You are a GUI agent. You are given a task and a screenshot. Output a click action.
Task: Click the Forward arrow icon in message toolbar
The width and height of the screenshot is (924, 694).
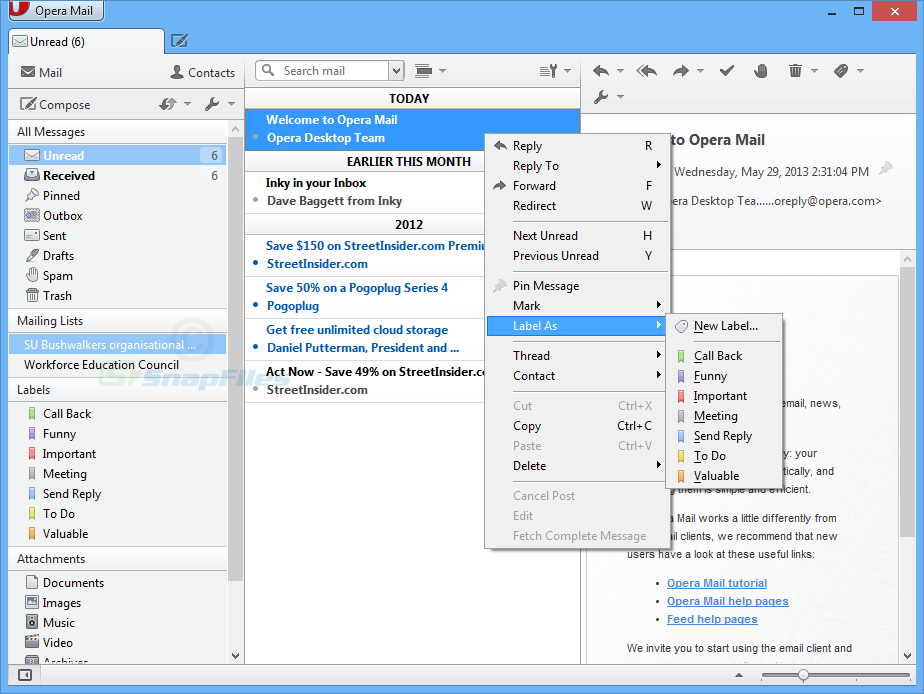(x=681, y=71)
